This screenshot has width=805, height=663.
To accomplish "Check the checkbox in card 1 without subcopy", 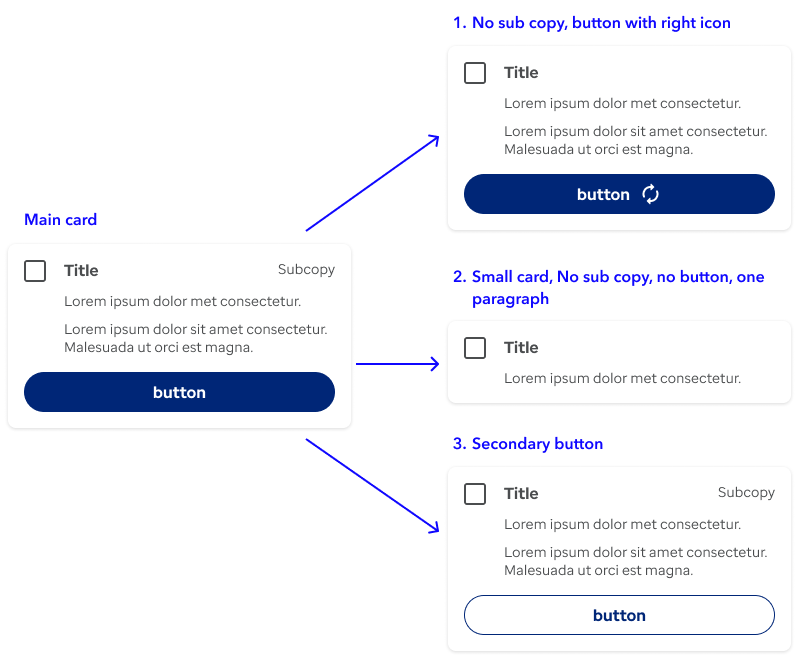I will 475,73.
